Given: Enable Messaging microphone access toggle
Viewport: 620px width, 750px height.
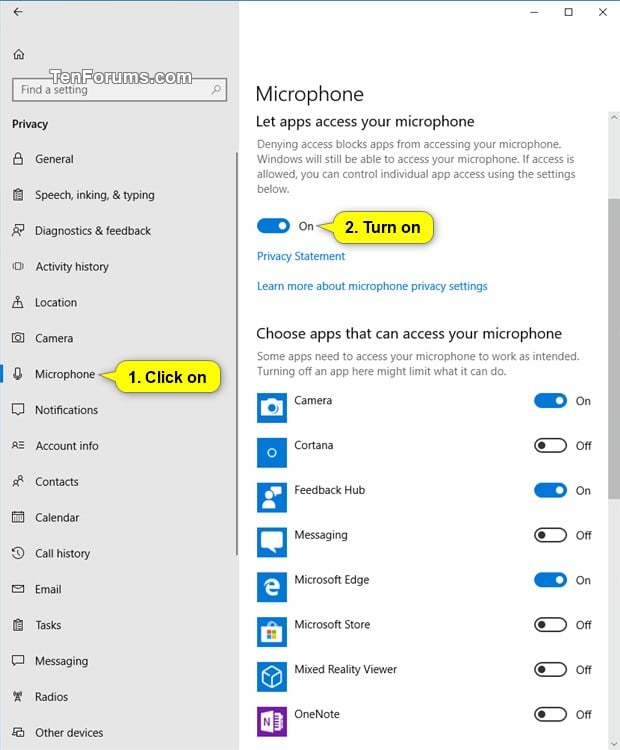Looking at the screenshot, I should pos(551,535).
